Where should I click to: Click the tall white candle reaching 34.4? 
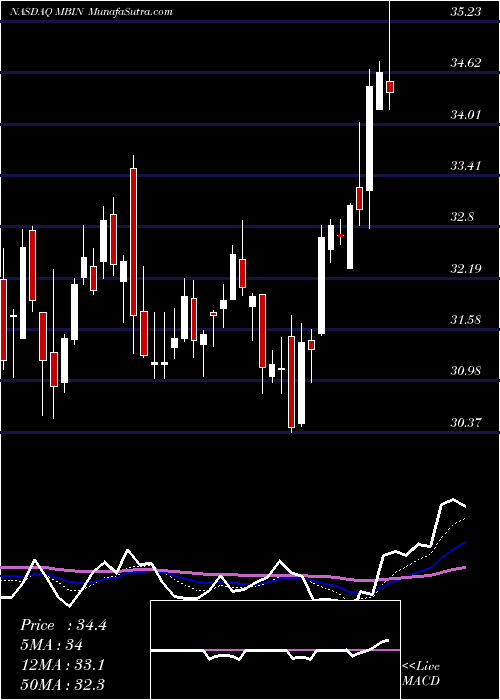369,138
